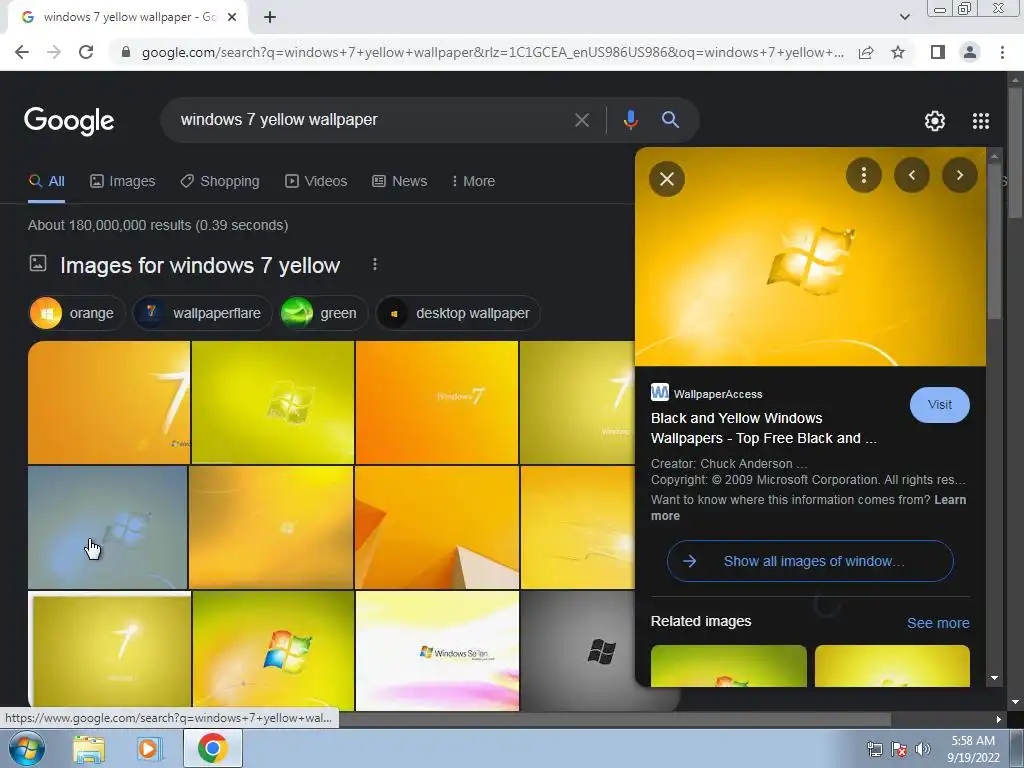Open Windows Explorer from taskbar

pos(88,749)
